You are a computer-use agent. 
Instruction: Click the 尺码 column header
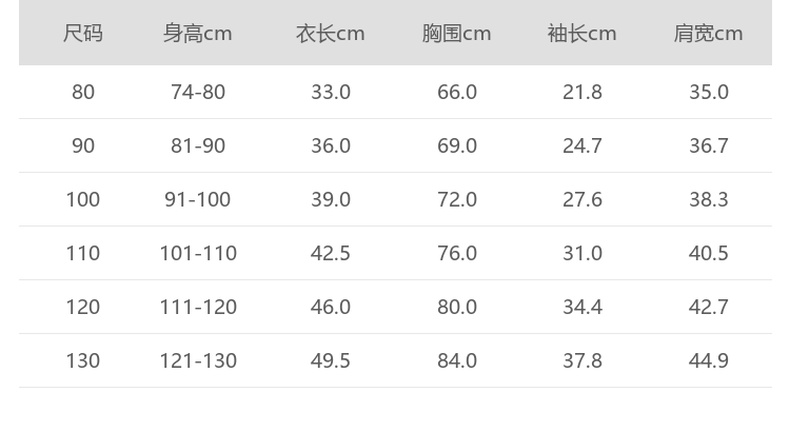(x=83, y=34)
